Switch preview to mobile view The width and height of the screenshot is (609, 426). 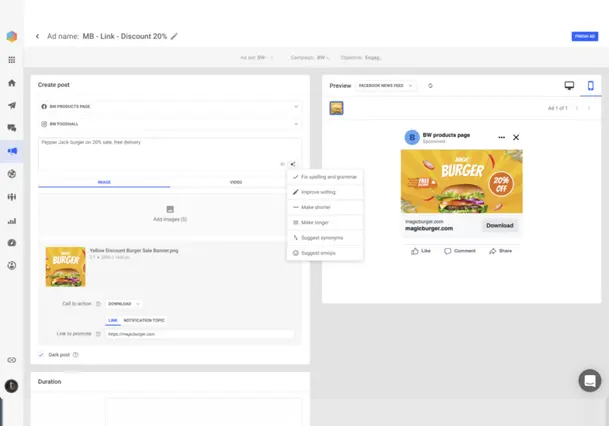tap(590, 85)
